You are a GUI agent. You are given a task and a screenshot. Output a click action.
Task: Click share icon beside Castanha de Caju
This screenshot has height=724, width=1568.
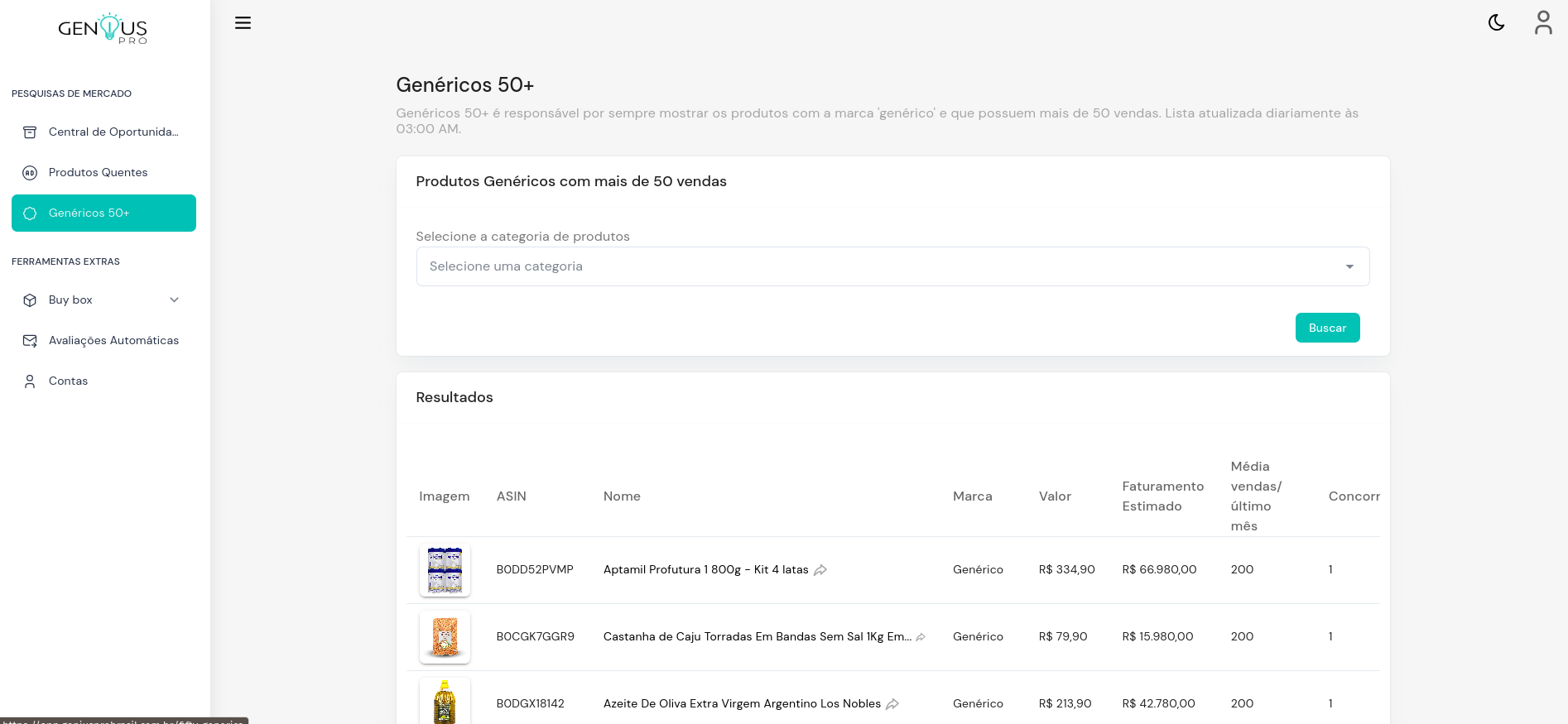(x=921, y=637)
